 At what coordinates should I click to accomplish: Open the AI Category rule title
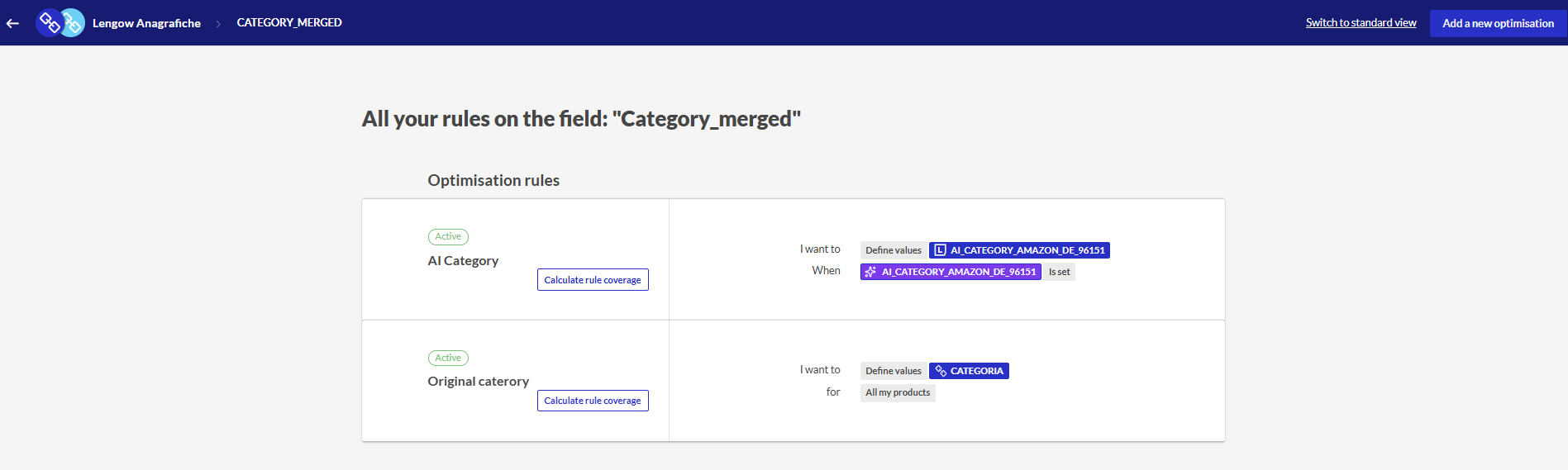click(x=463, y=261)
